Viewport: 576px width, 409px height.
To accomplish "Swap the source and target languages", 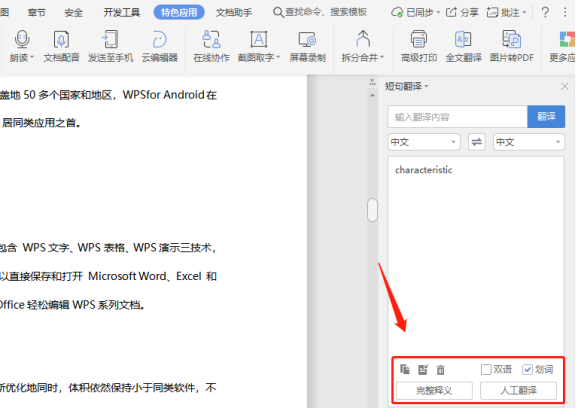I will 477,142.
